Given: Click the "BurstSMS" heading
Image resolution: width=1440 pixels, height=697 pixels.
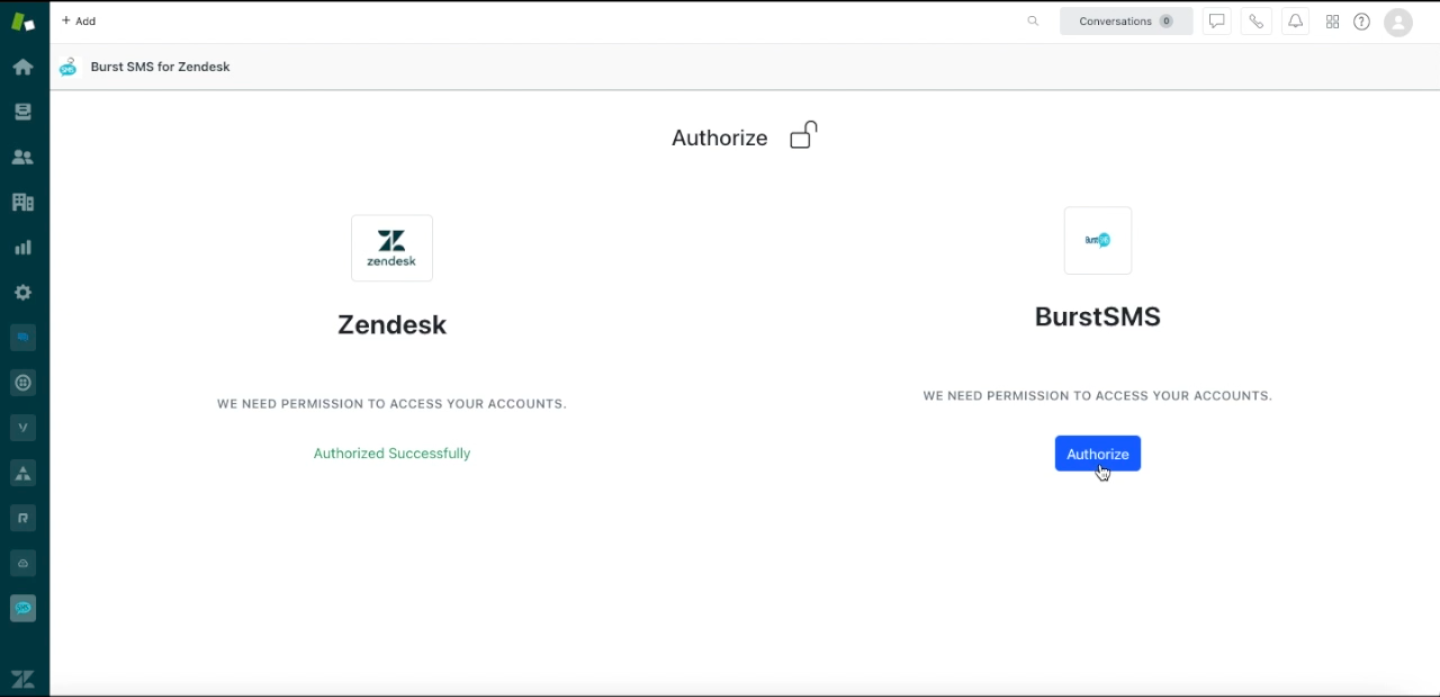Looking at the screenshot, I should coord(1097,317).
